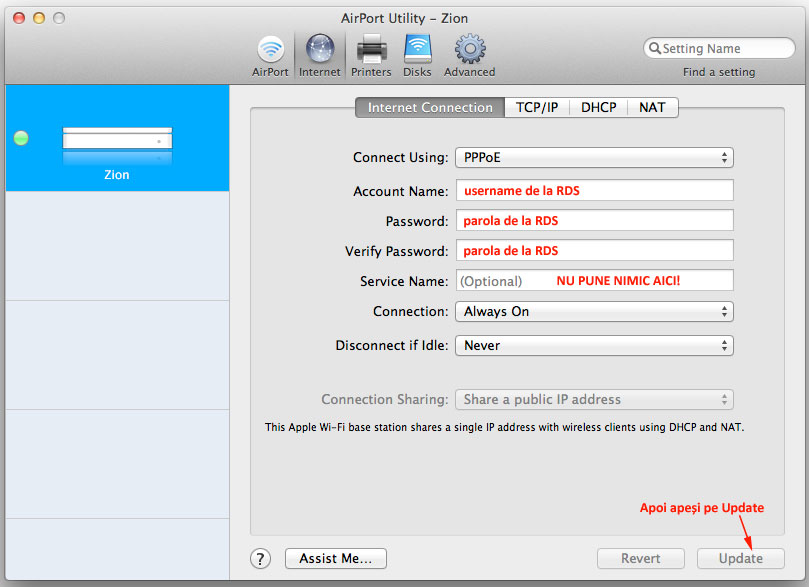Screen dimensions: 809x587
Task: Open the Disconnect if Idle dropdown
Action: (594, 346)
